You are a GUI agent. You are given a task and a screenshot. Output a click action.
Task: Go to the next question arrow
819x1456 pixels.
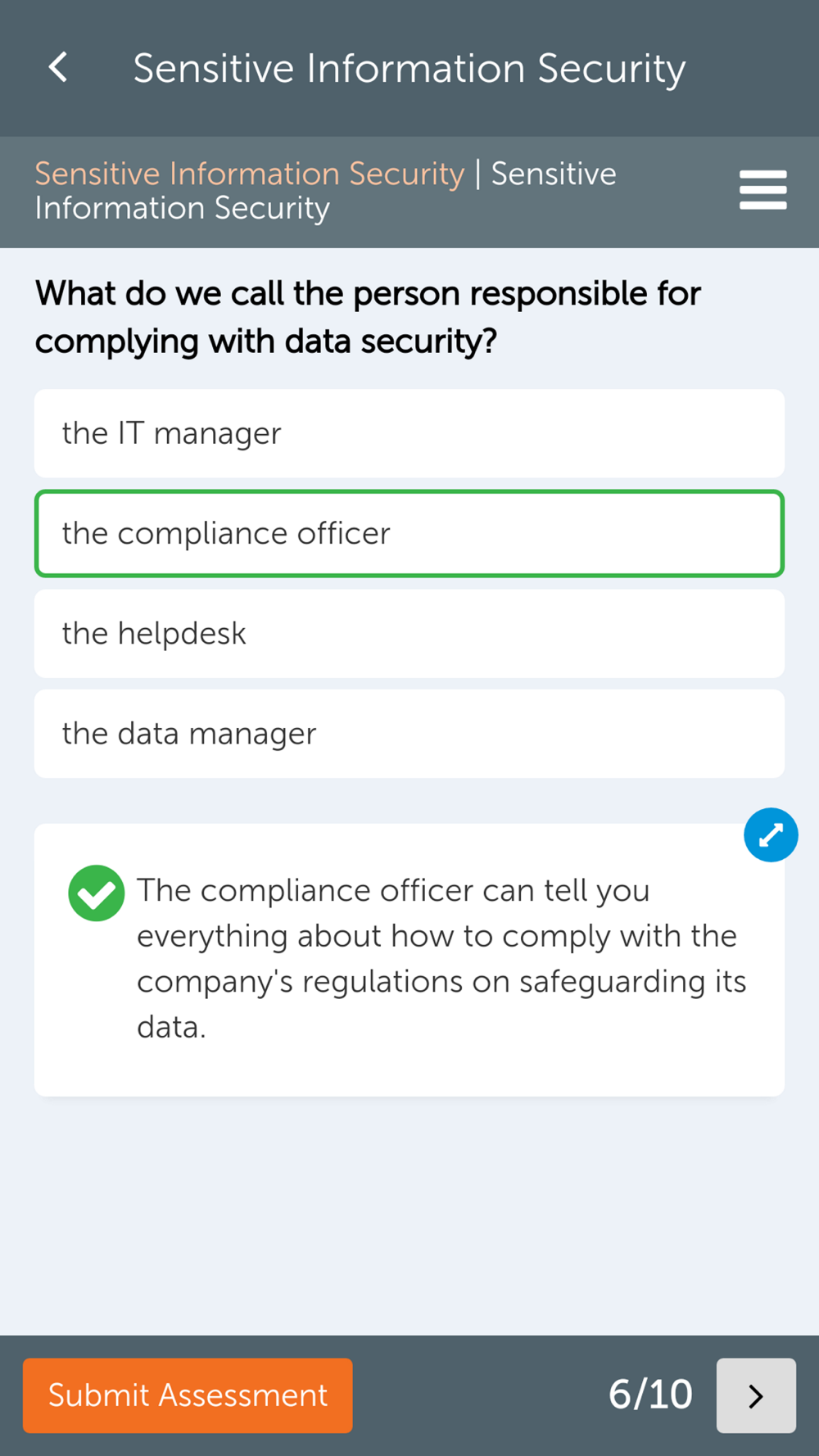click(x=755, y=1395)
